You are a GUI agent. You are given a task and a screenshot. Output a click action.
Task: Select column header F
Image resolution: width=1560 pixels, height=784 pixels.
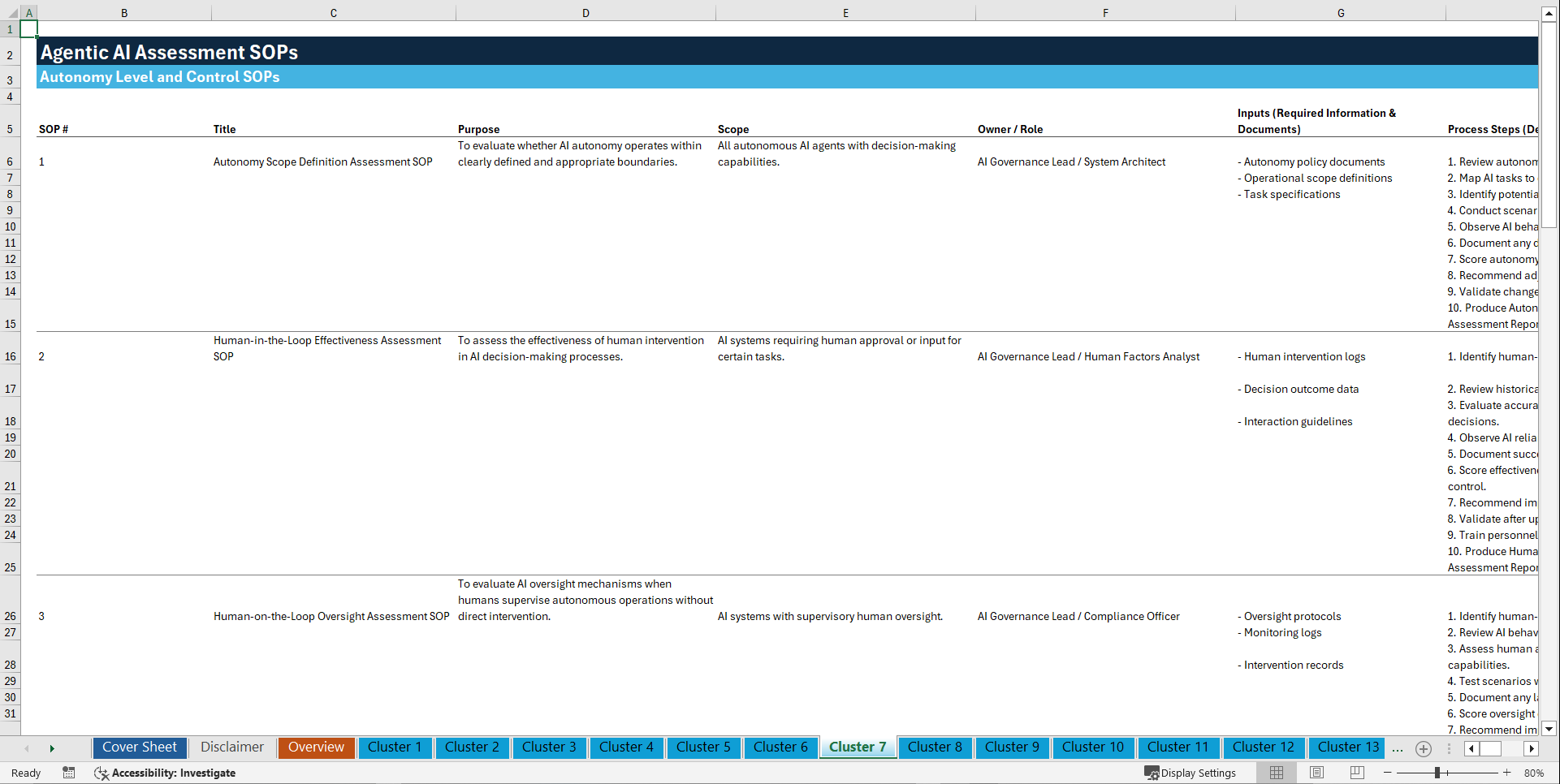click(1105, 12)
